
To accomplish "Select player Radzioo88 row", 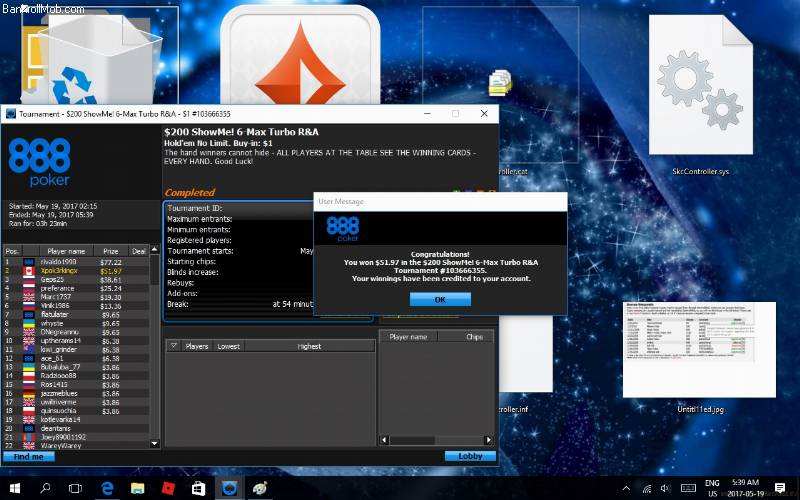I will [77, 376].
